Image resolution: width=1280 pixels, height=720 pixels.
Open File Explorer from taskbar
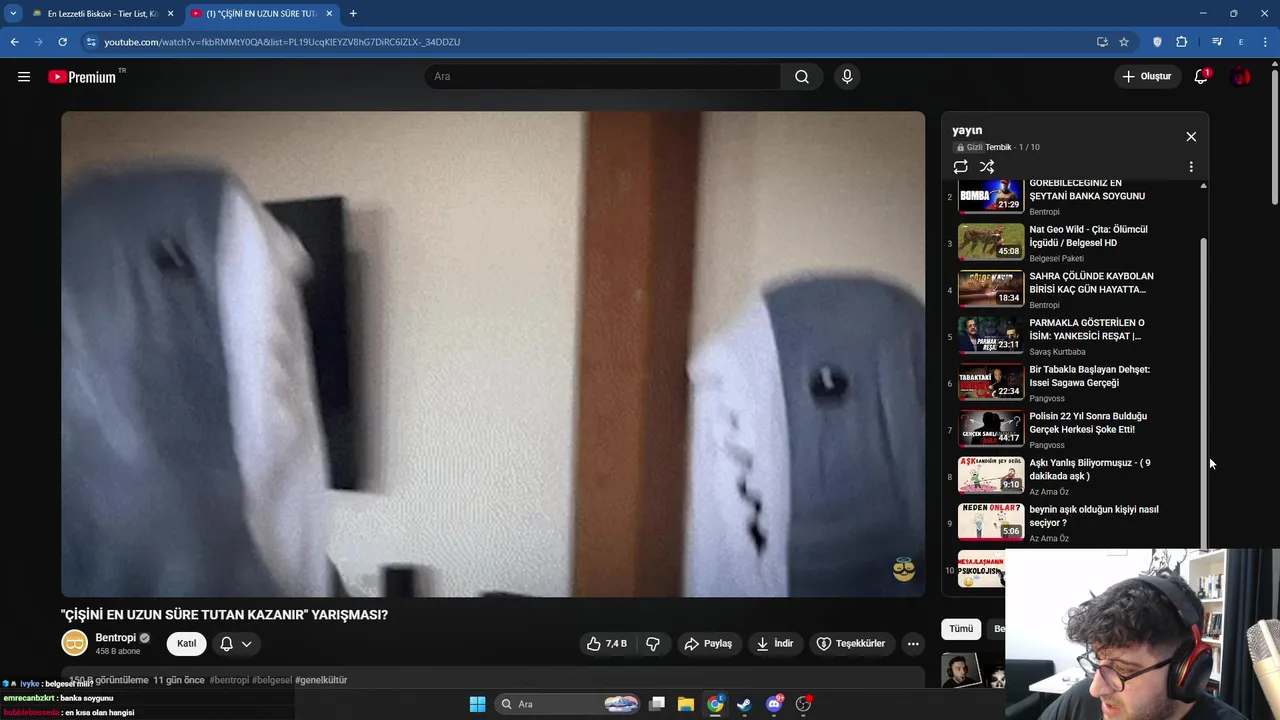pyautogui.click(x=686, y=704)
